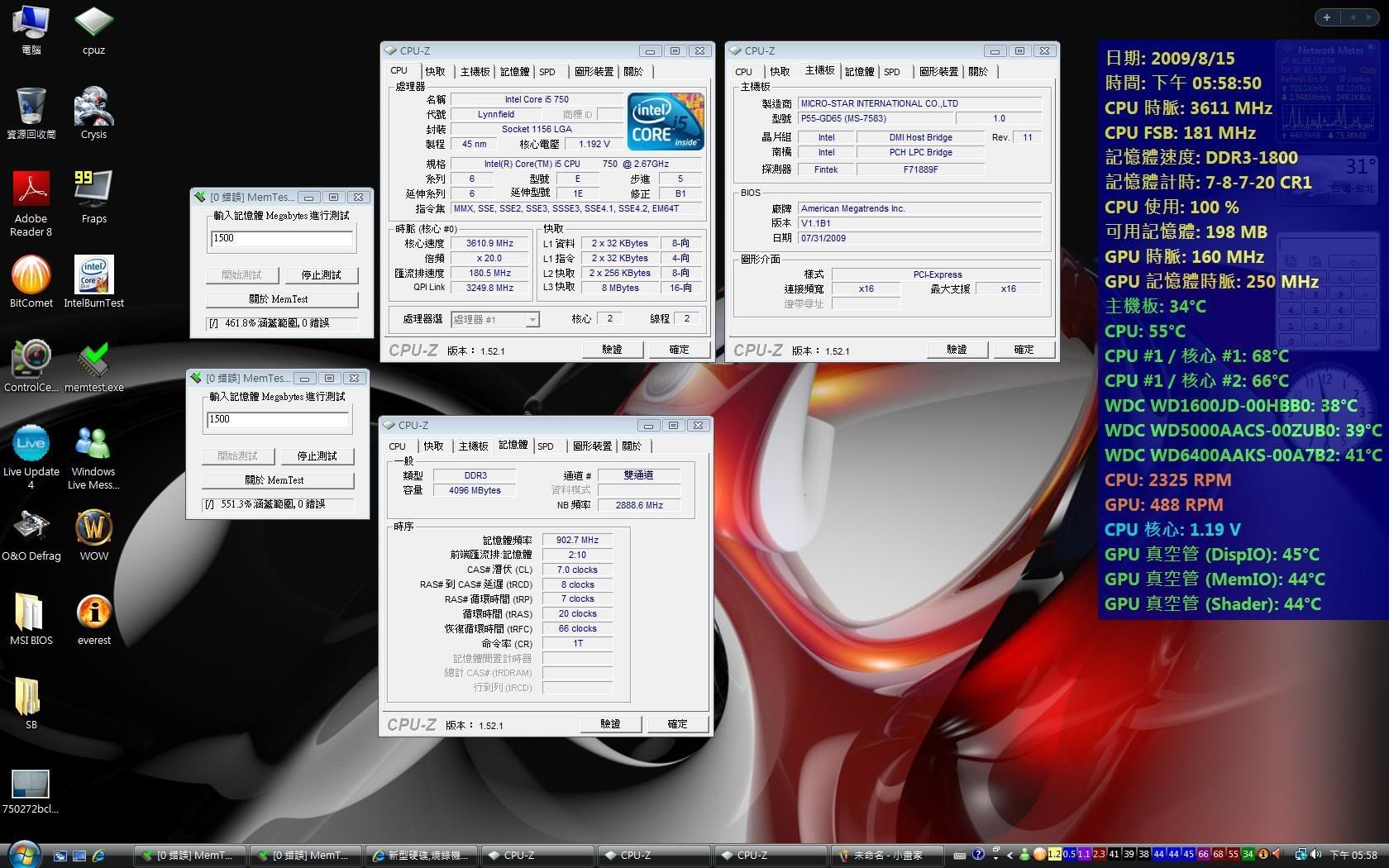Launch O&O Defrag desktop icon
Viewport: 1389px width, 868px height.
coord(31,534)
